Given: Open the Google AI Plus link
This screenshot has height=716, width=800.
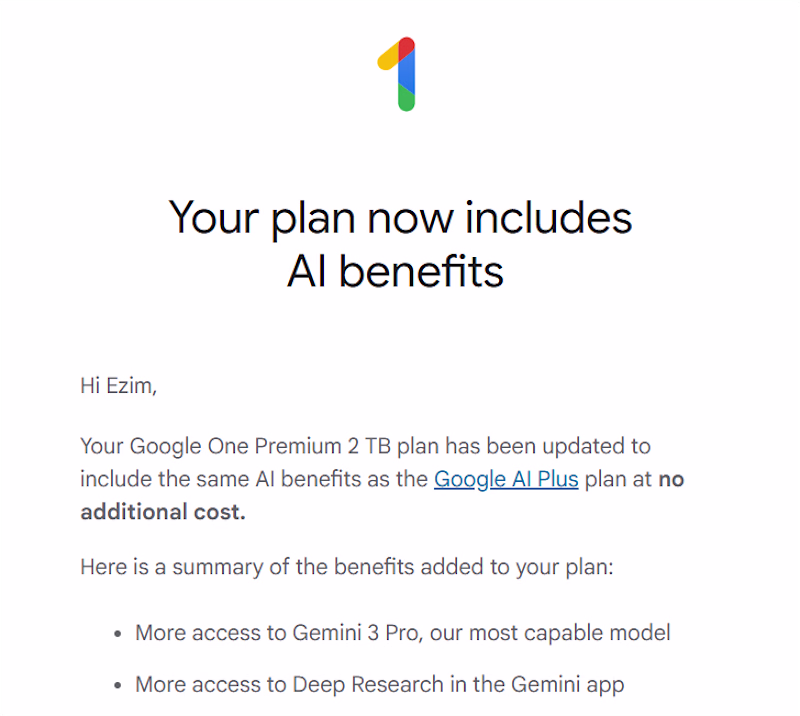Looking at the screenshot, I should 506,479.
